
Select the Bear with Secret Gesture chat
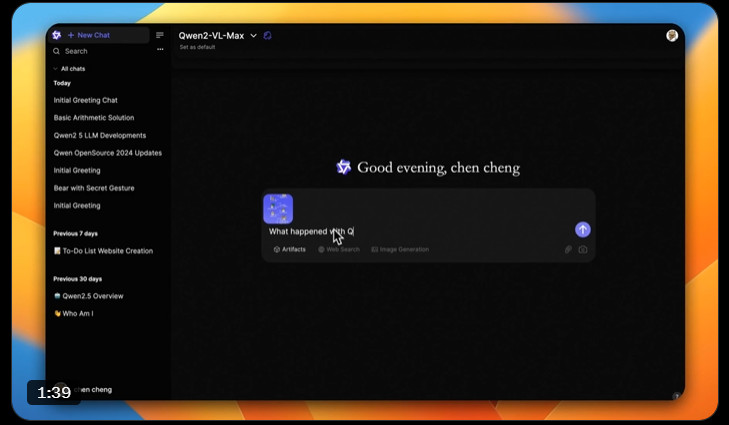[x=94, y=188]
